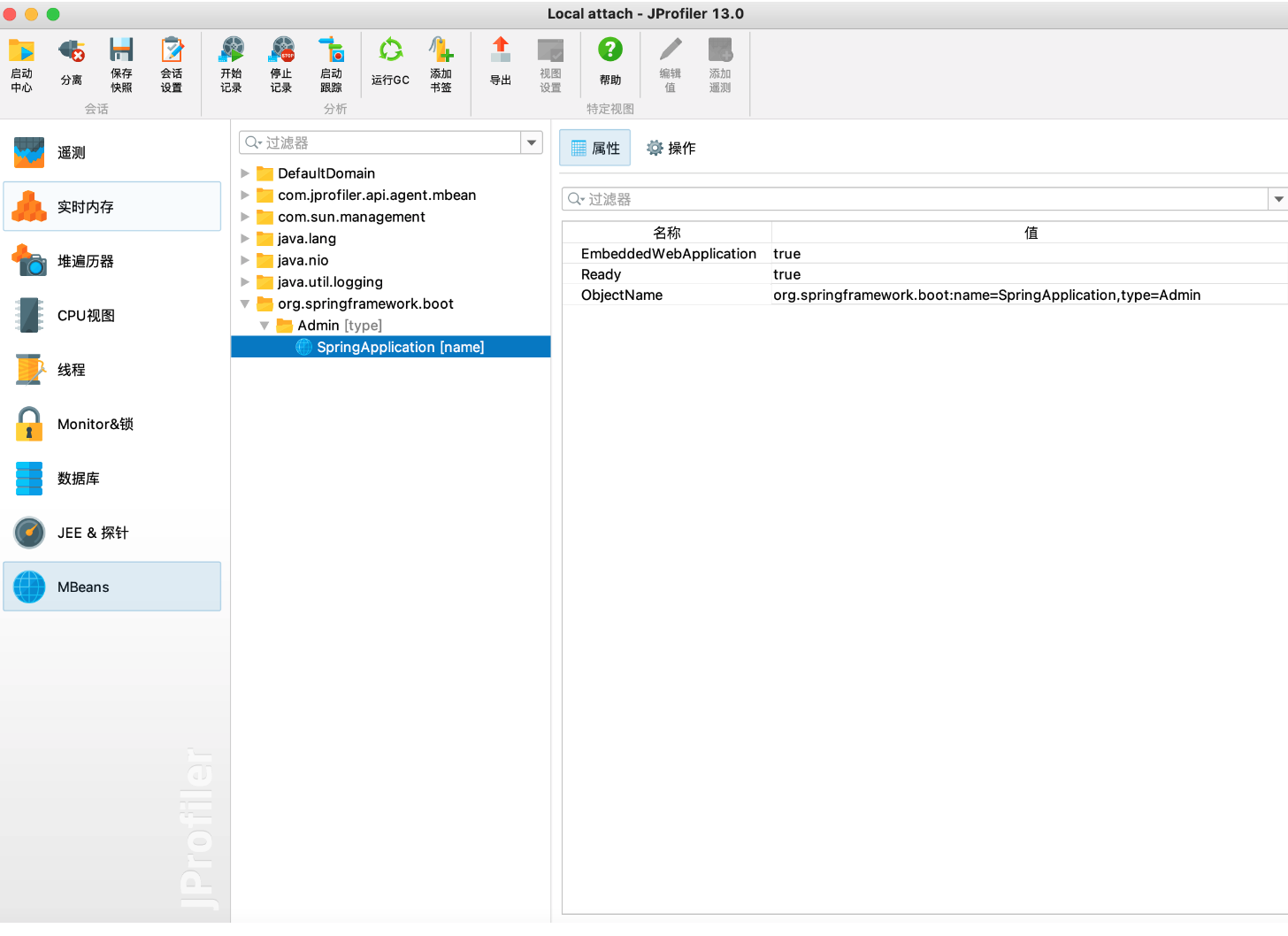Screen dimensions: 1288x936
Task: Switch to the 属性 attributes tab
Action: tap(595, 148)
